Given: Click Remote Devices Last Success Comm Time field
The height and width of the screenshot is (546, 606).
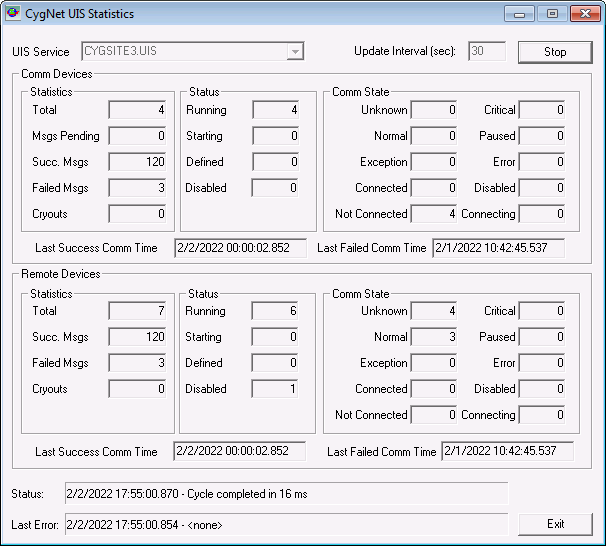Looking at the screenshot, I should point(240,451).
